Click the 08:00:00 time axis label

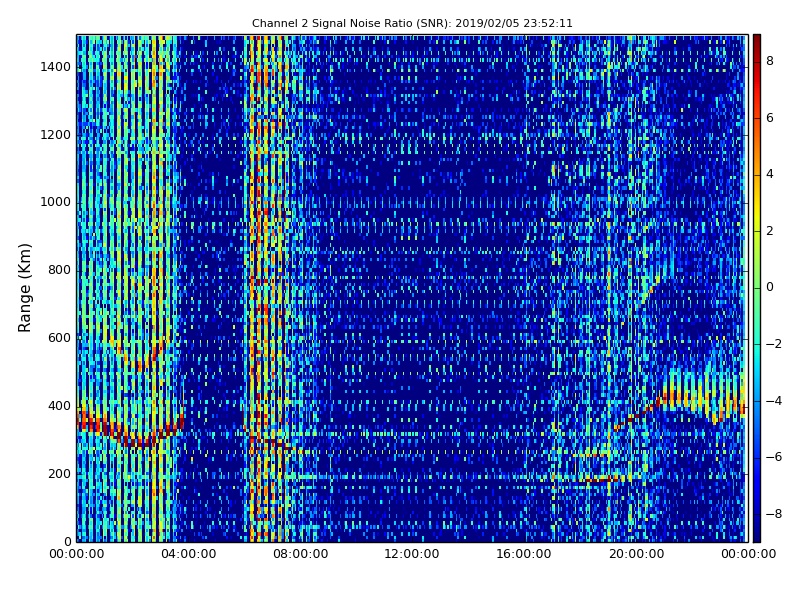point(301,554)
